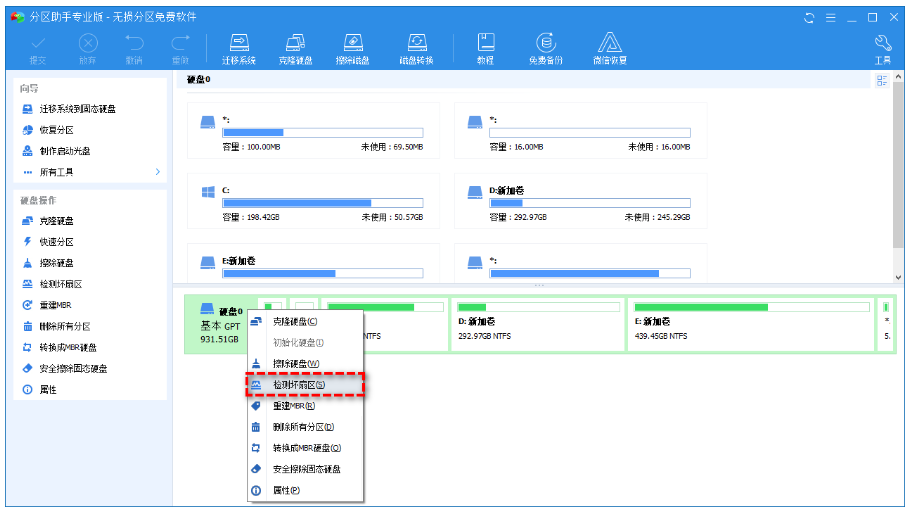Screen dimensions: 911x514
Task: Open the 克隆硬盘 toolbar tool
Action: pyautogui.click(x=295, y=49)
